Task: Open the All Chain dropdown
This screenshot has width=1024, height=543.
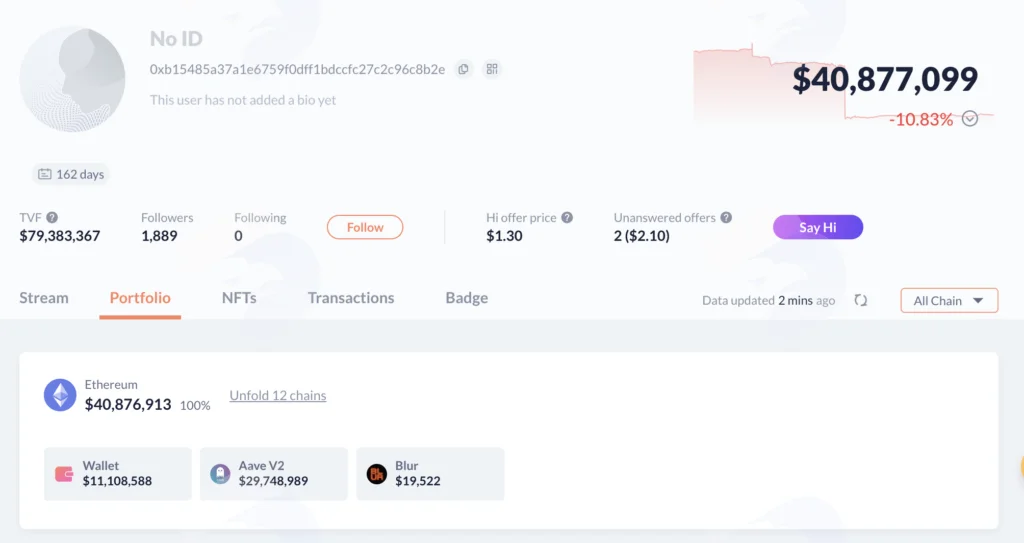Action: [x=949, y=301]
